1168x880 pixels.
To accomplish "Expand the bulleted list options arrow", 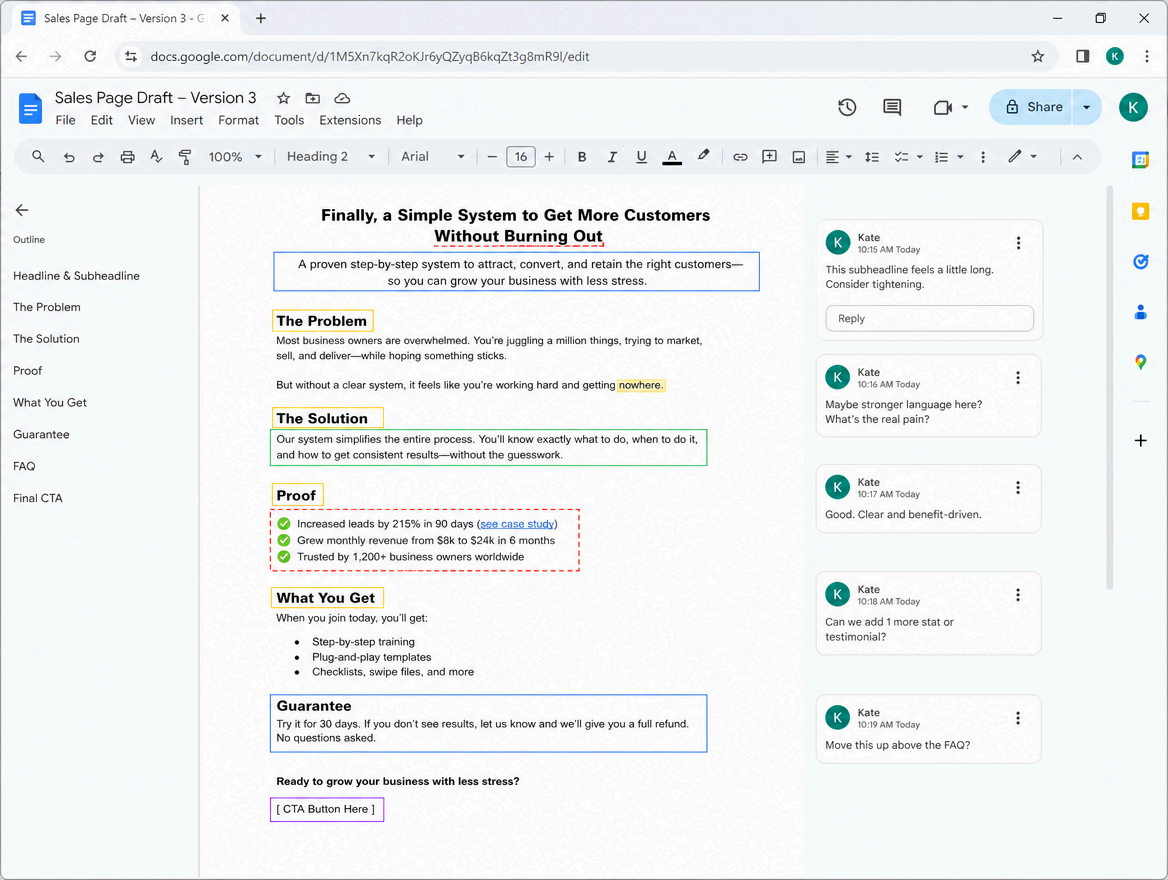I will click(960, 156).
